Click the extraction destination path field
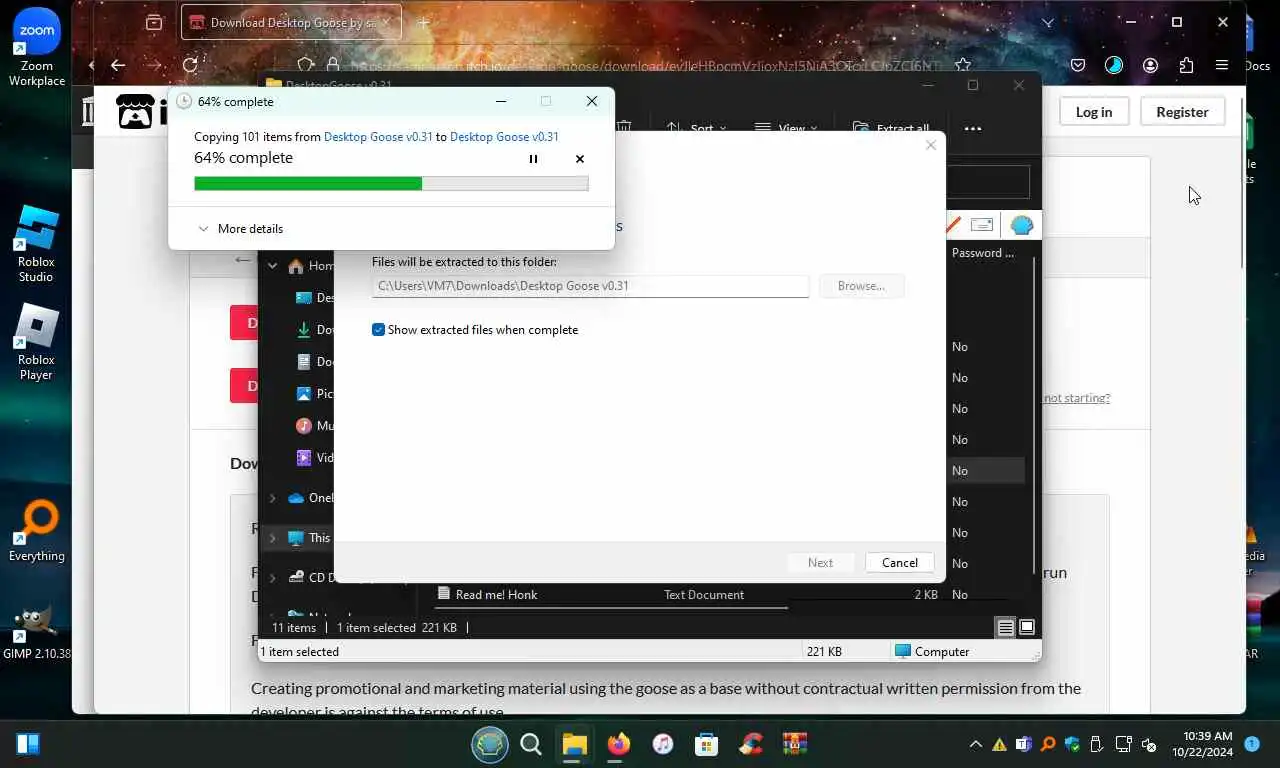The width and height of the screenshot is (1280, 768). click(x=590, y=286)
